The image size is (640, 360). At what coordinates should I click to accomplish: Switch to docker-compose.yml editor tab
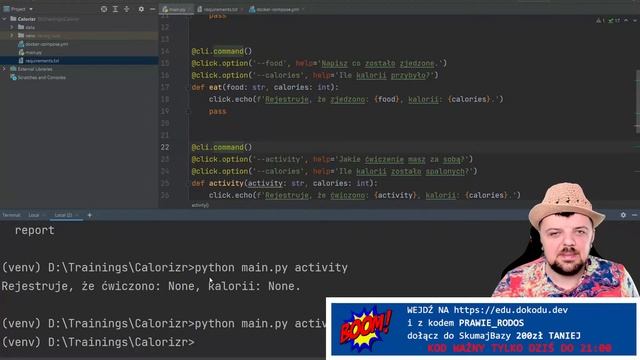278,9
